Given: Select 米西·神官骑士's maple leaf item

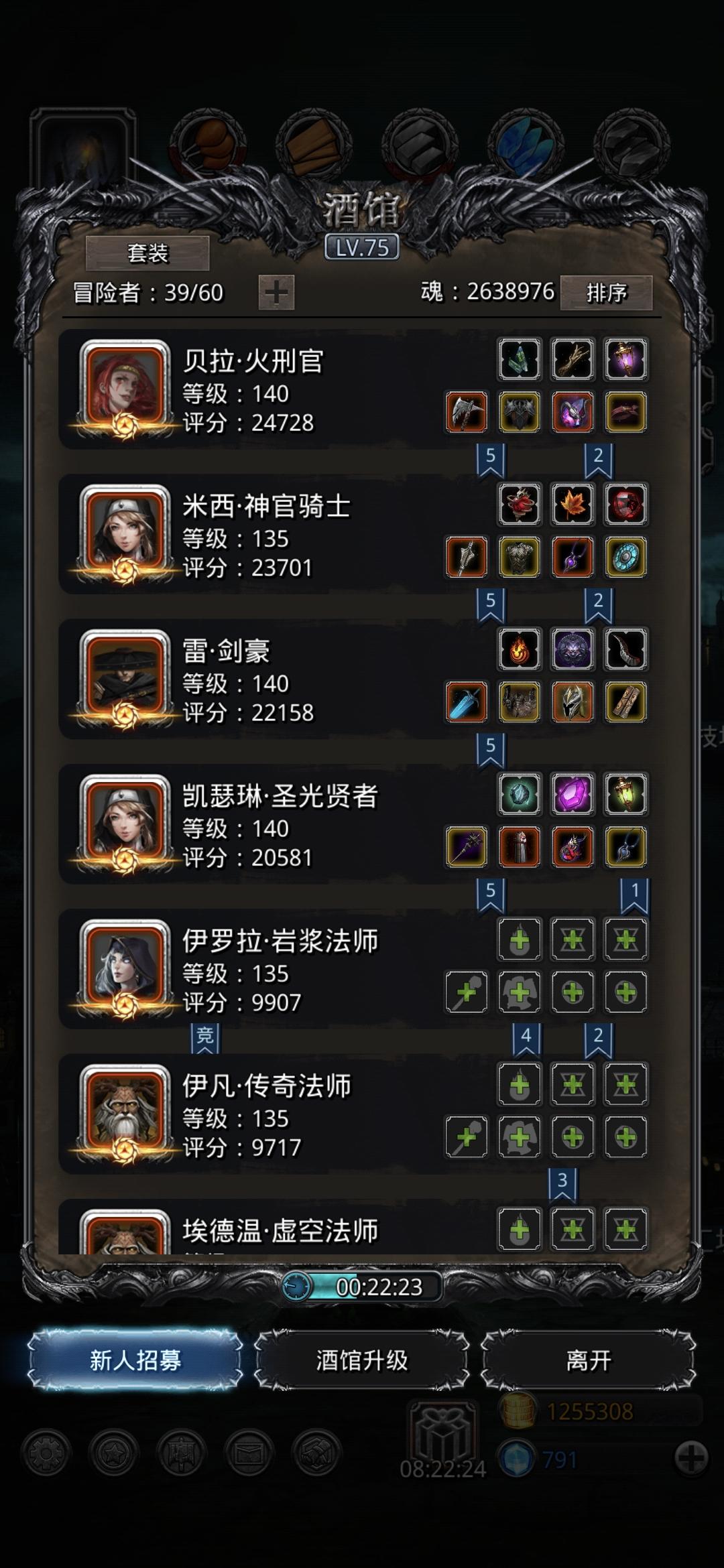Looking at the screenshot, I should click(x=572, y=504).
